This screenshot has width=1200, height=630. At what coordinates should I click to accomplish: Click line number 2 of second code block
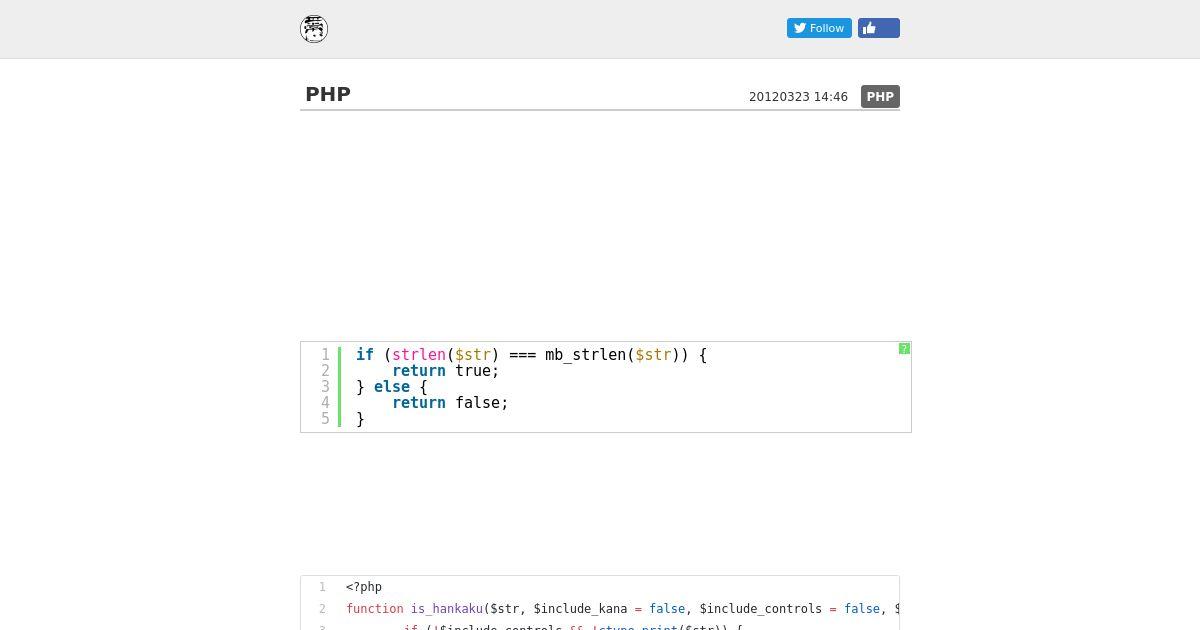(323, 609)
